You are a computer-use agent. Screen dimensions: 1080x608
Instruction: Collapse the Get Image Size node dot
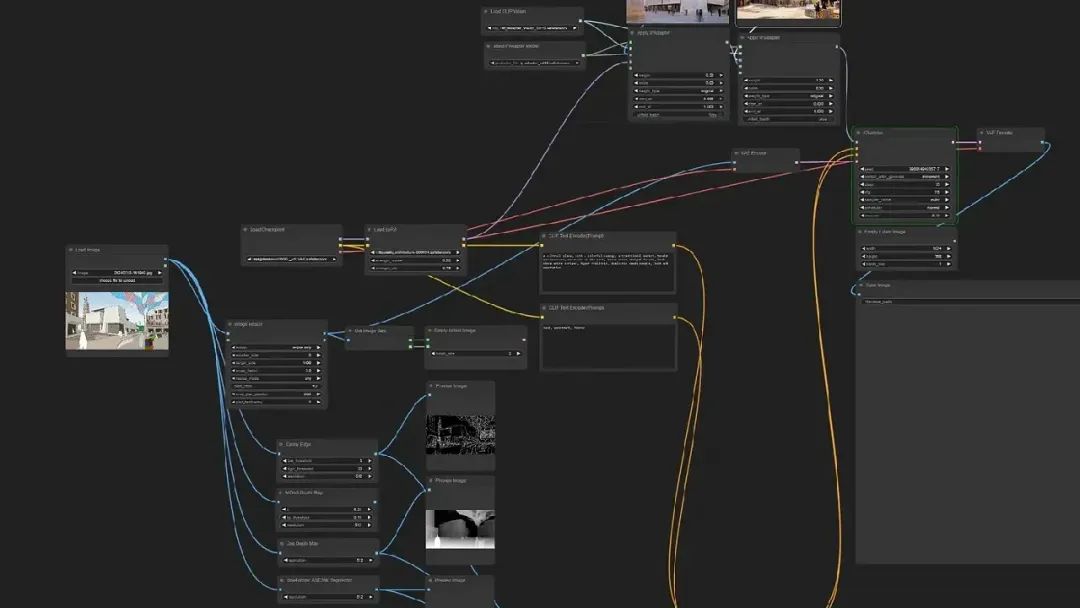[350, 331]
